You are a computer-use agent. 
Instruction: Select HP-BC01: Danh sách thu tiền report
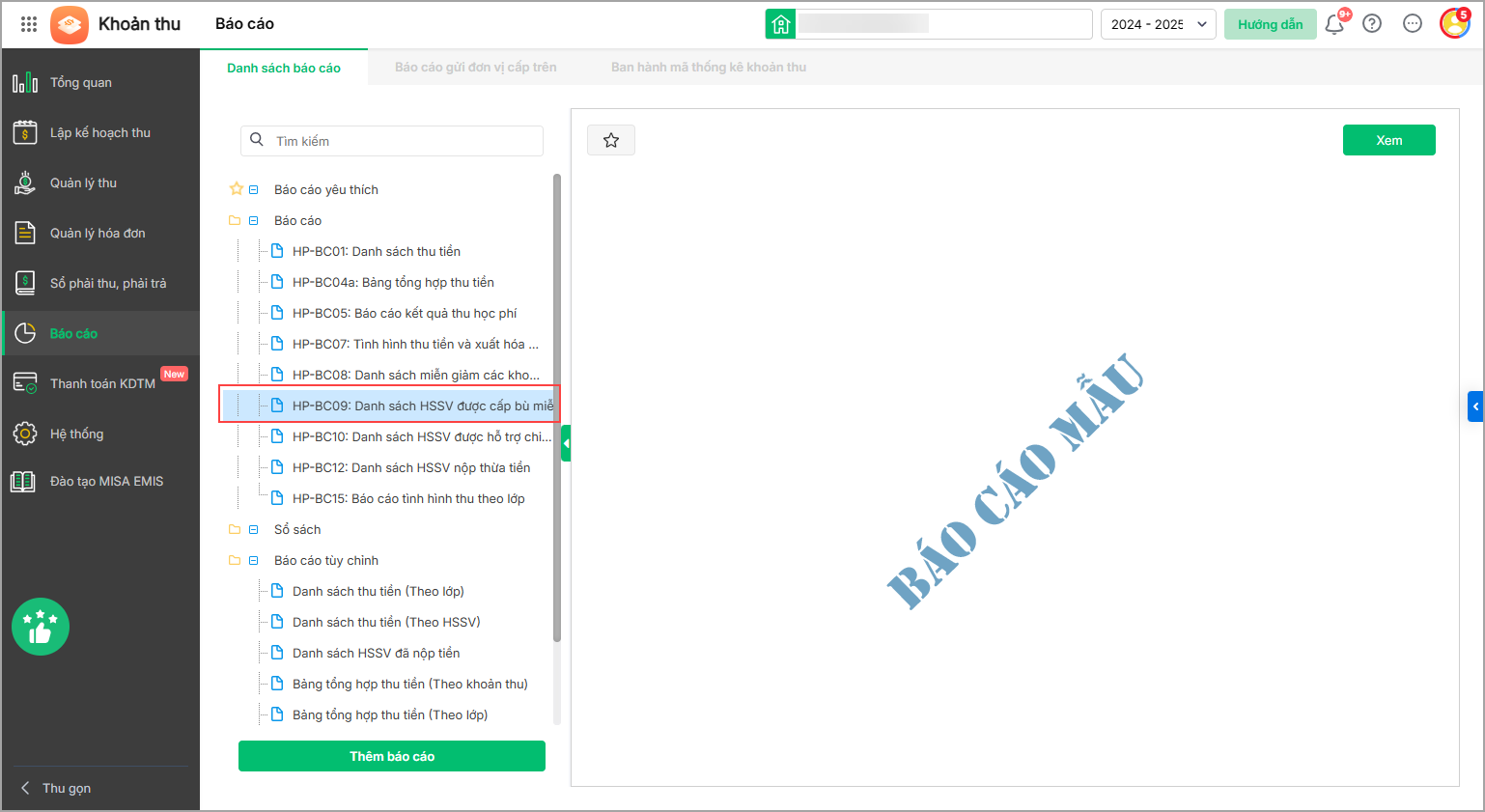click(x=376, y=252)
